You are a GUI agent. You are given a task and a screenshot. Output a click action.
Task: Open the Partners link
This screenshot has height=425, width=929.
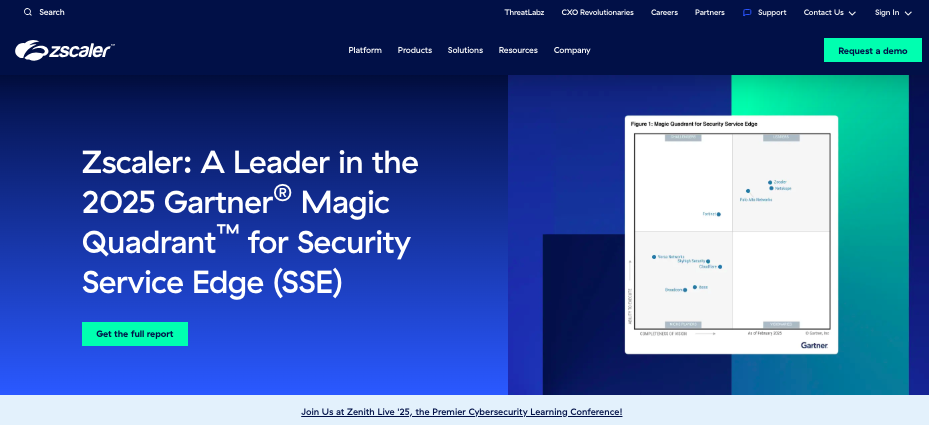[709, 12]
